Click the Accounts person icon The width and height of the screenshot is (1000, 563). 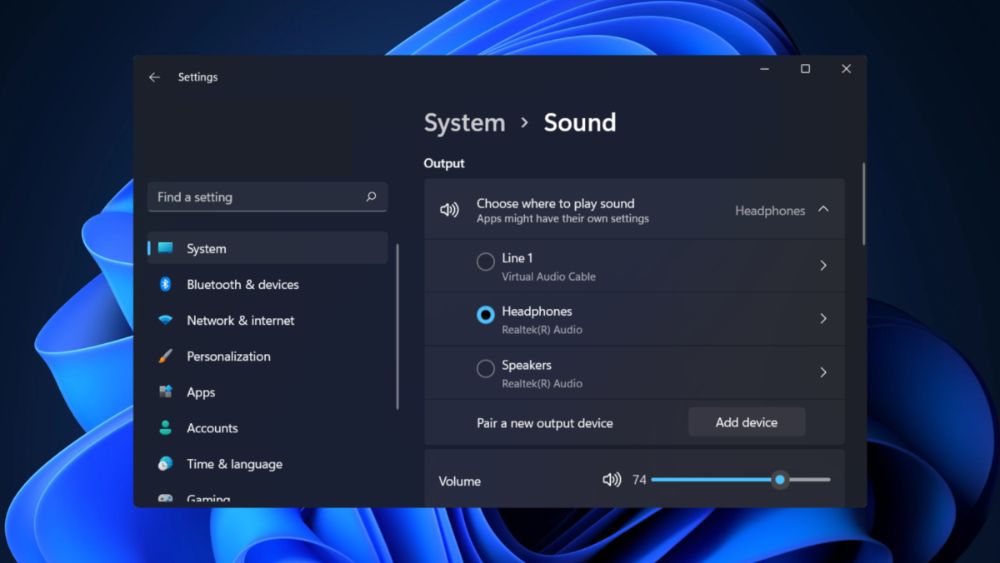click(x=165, y=428)
